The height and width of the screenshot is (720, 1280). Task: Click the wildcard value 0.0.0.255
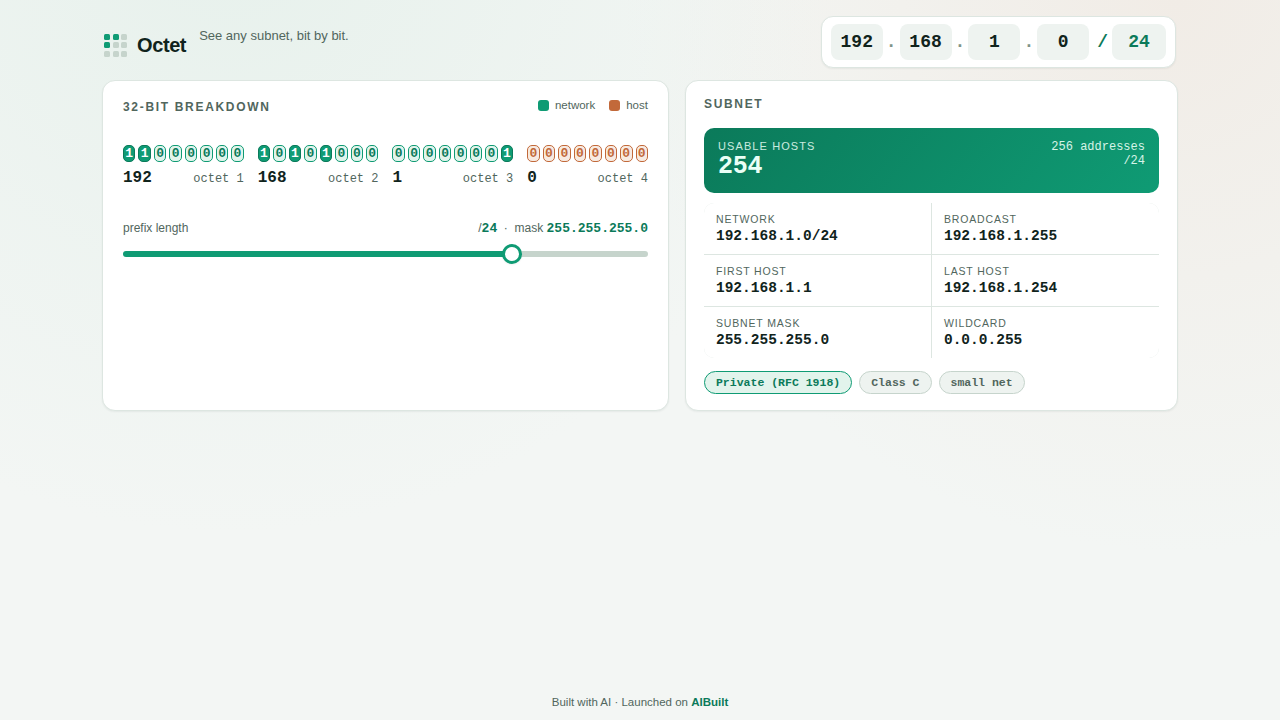point(983,340)
